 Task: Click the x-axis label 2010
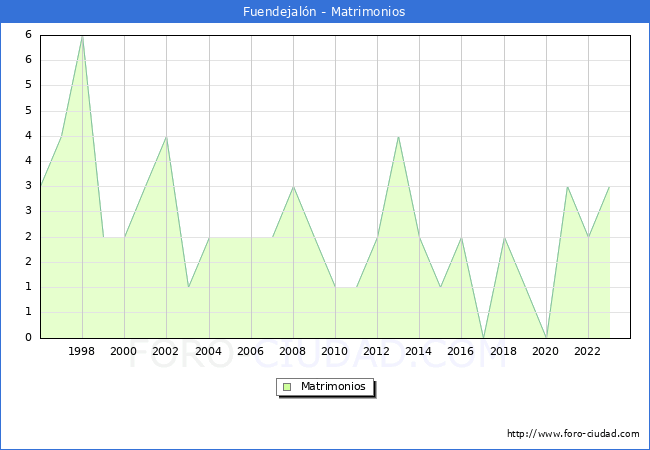tap(335, 351)
